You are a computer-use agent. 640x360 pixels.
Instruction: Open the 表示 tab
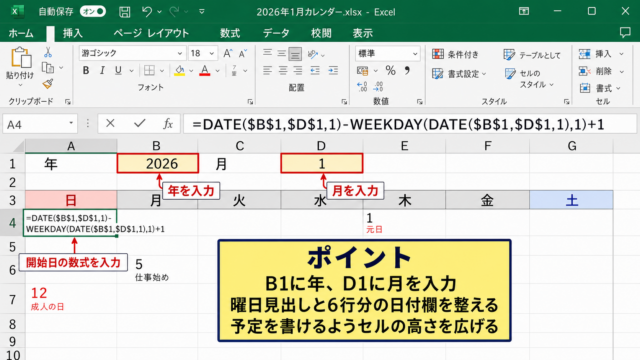(362, 33)
